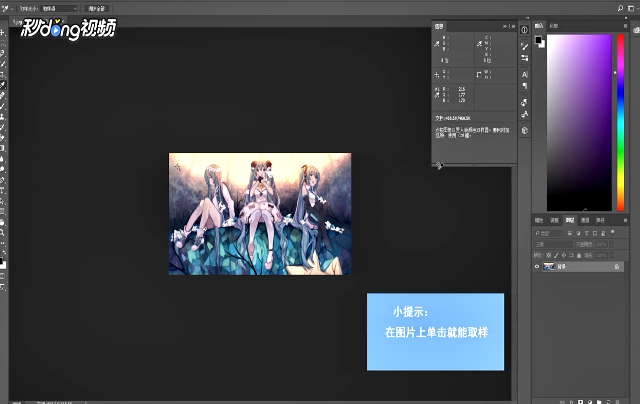Click the background layer thumbnail
Image resolution: width=640 pixels, height=404 pixels.
click(x=549, y=266)
